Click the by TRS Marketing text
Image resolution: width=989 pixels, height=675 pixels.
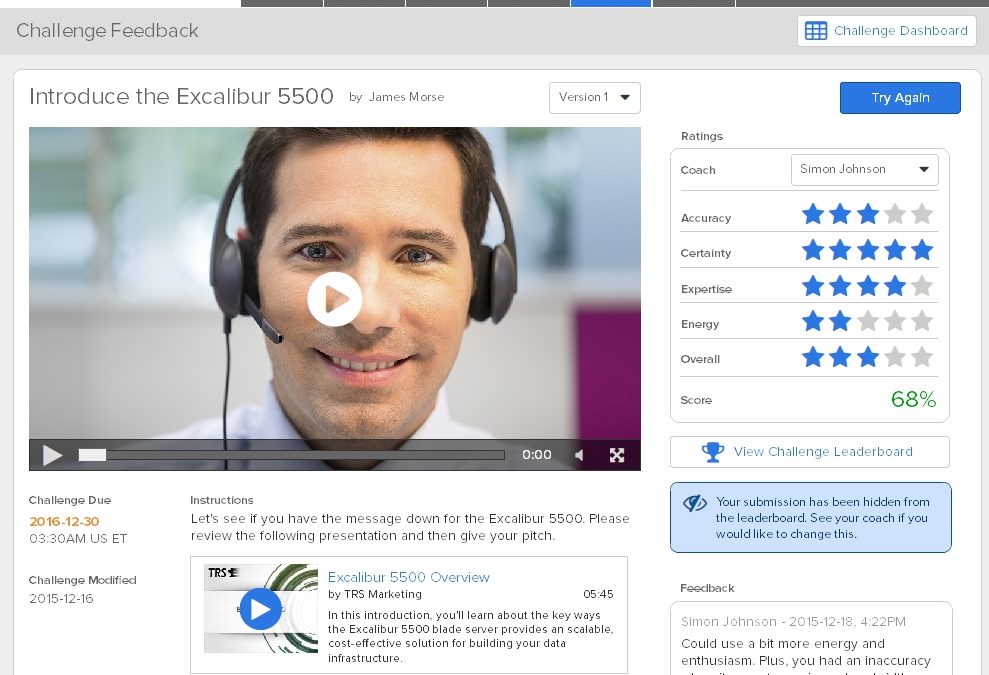click(x=375, y=594)
